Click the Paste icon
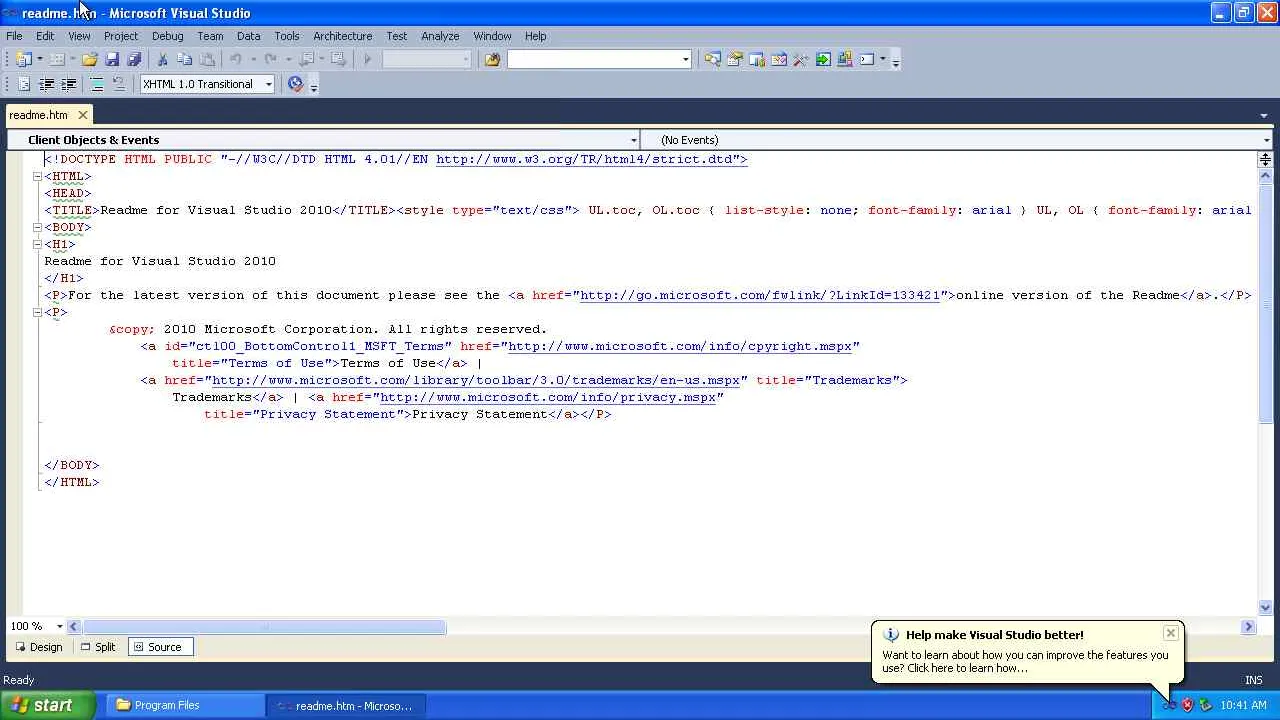The width and height of the screenshot is (1280, 720). 206,59
